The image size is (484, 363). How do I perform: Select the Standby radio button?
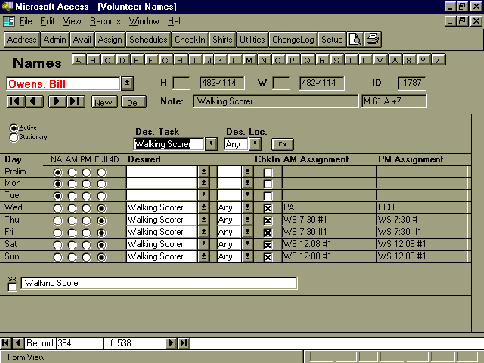click(x=13, y=137)
